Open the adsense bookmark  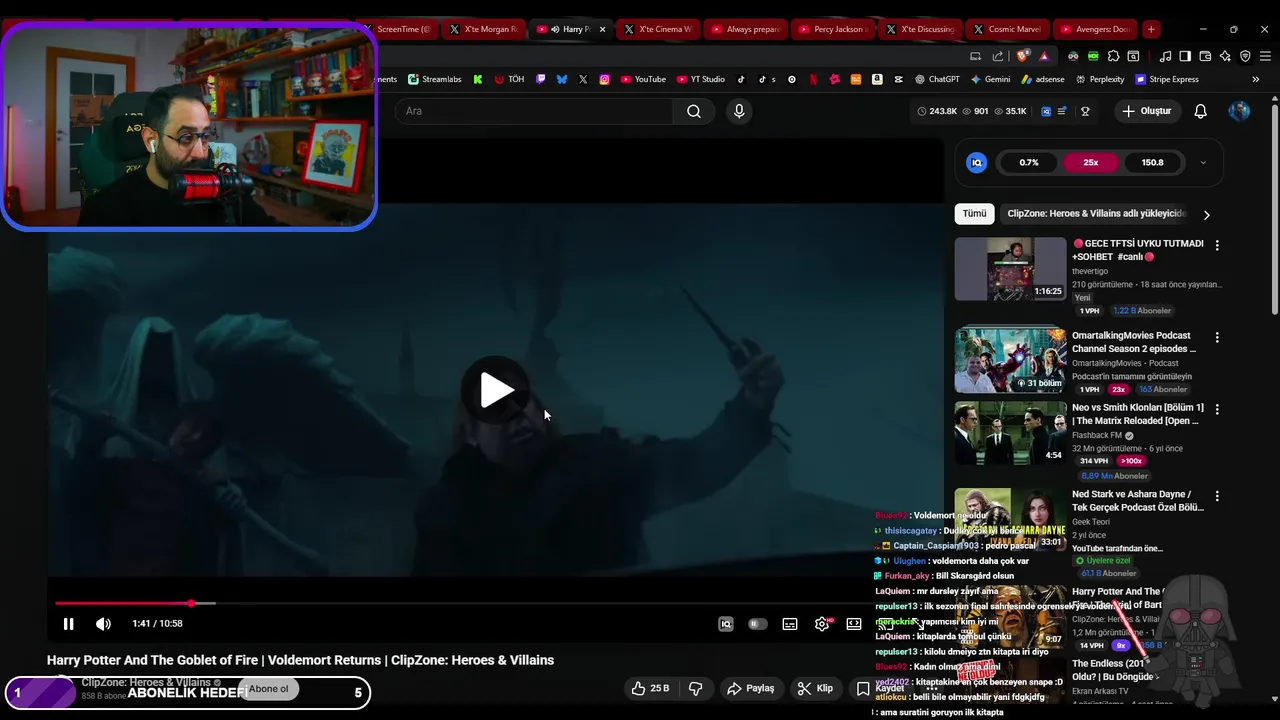[1042, 79]
